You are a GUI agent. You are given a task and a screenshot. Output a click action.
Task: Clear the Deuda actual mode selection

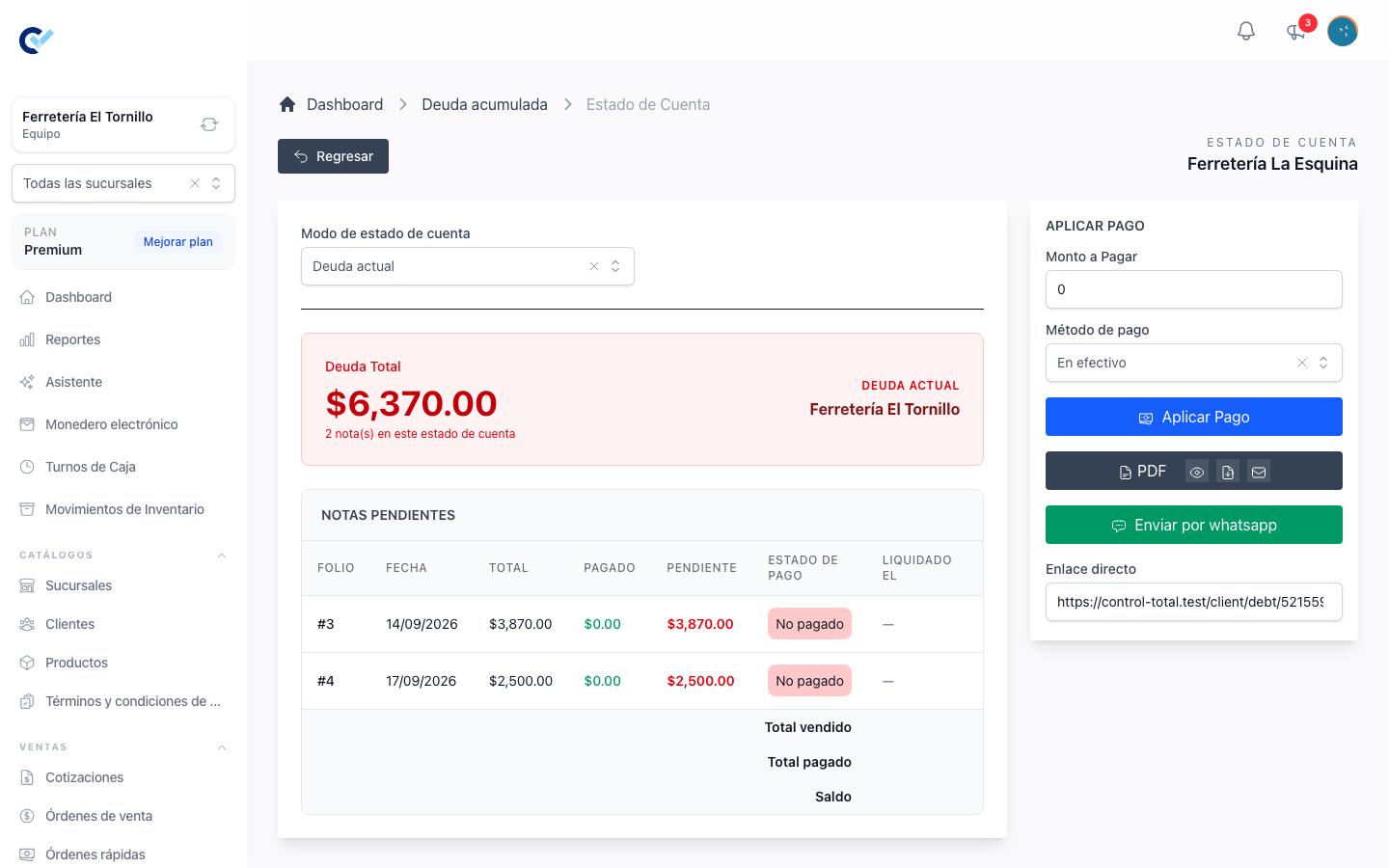click(x=594, y=266)
